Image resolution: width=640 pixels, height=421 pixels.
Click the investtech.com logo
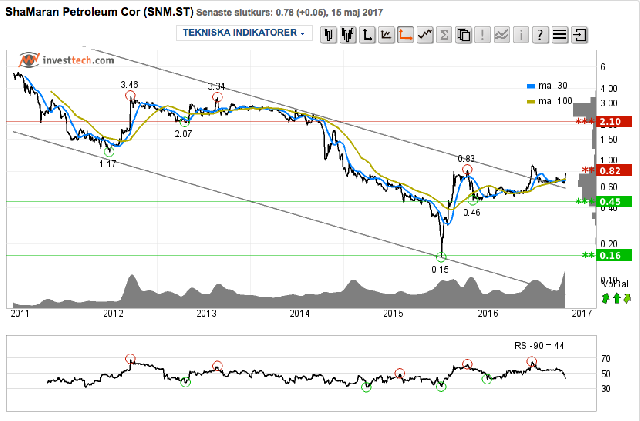(x=67, y=60)
